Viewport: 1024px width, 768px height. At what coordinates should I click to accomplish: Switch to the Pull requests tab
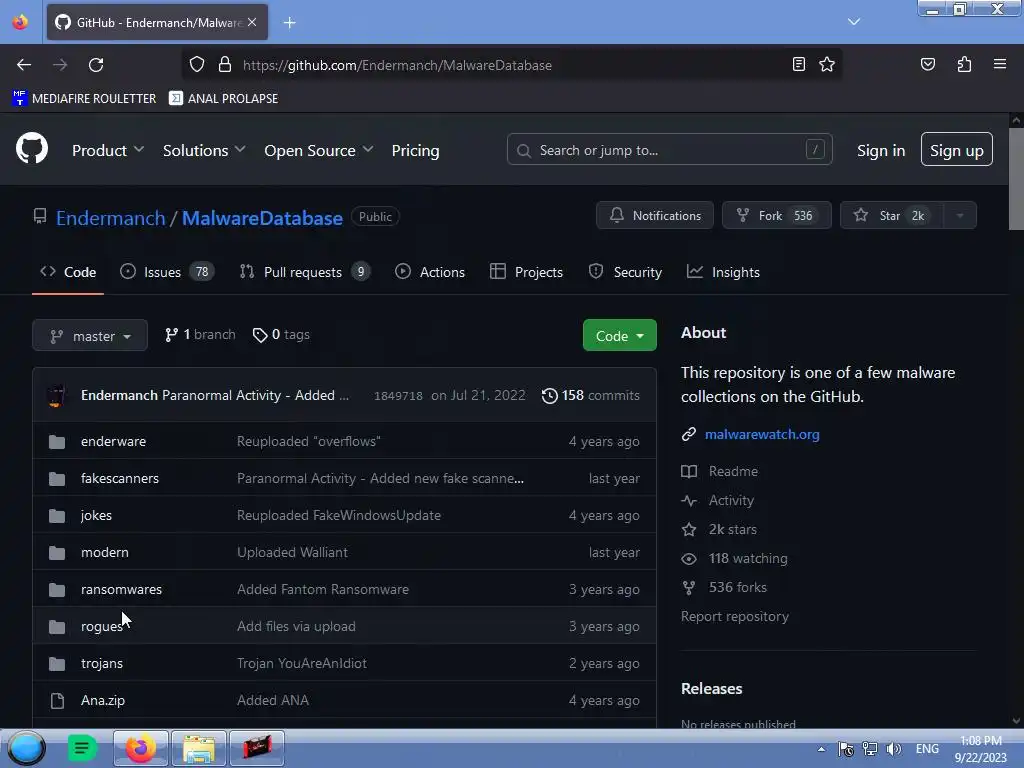pyautogui.click(x=304, y=272)
